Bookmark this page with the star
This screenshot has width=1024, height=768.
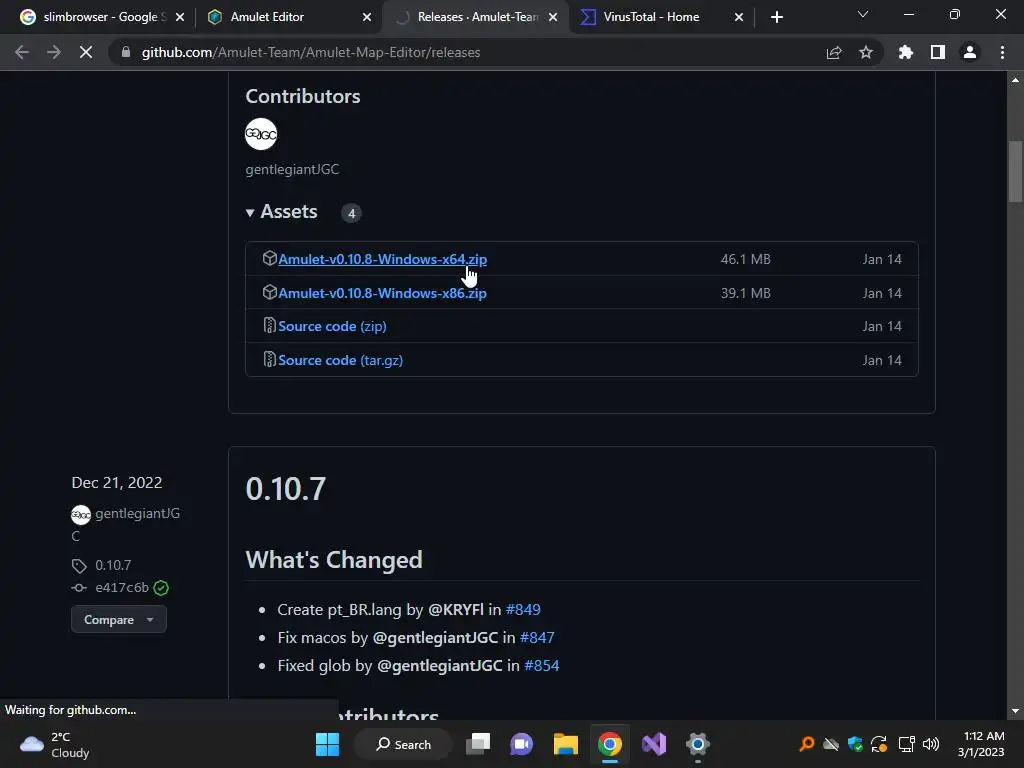tap(866, 52)
